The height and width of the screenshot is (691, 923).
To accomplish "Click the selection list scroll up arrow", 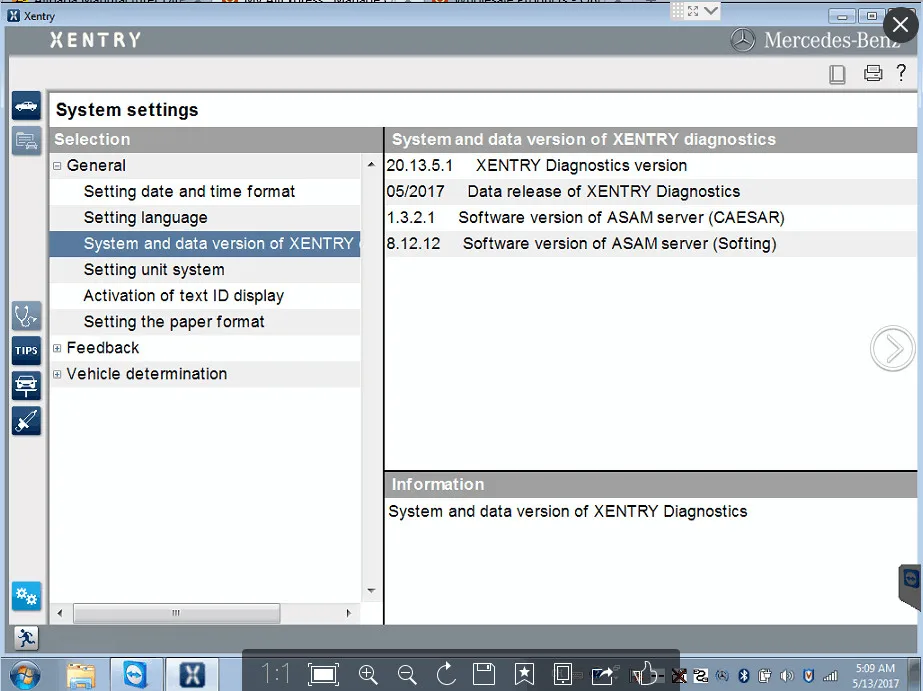I will (x=371, y=165).
